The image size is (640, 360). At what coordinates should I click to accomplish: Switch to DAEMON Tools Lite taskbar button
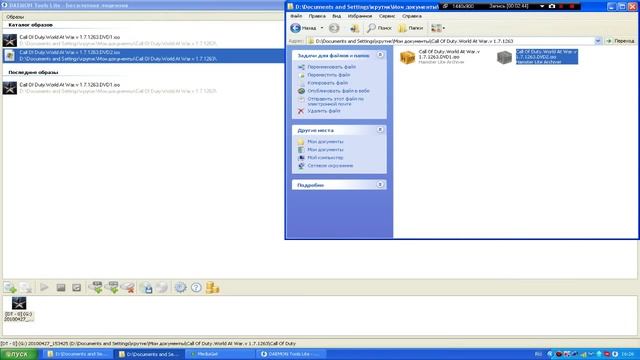[x=292, y=354]
